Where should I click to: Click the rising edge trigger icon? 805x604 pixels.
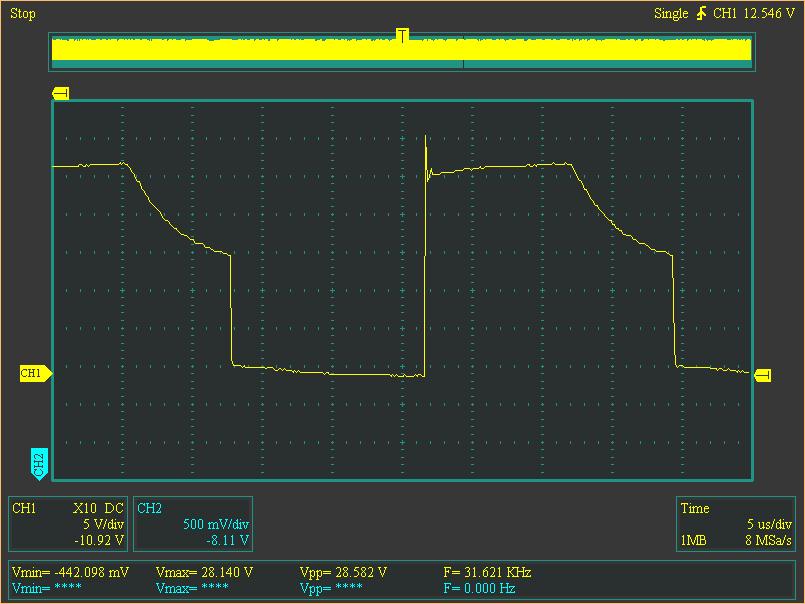(701, 13)
